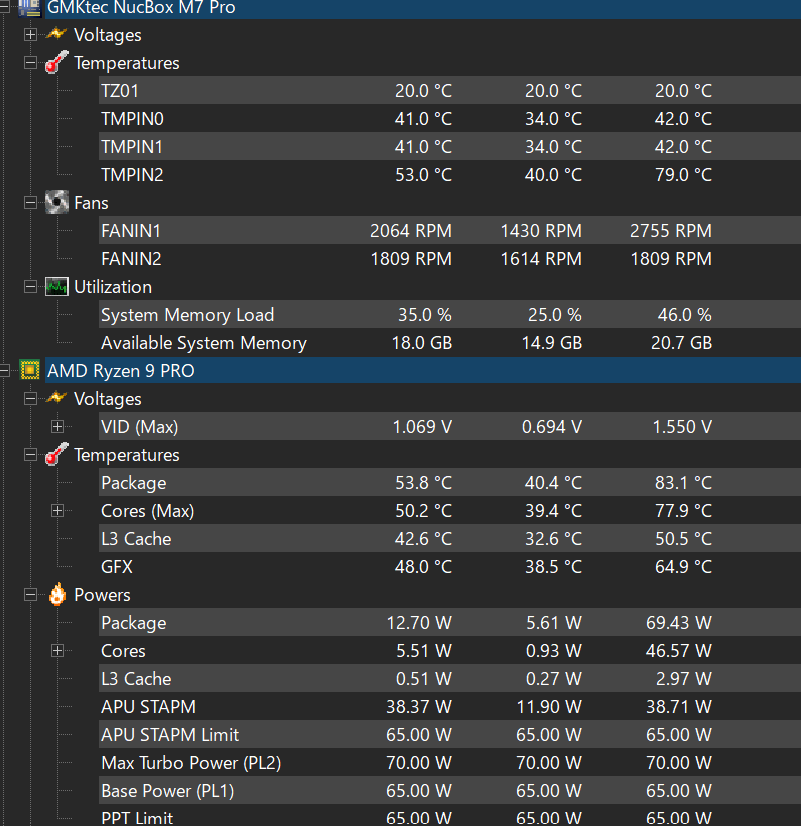Image resolution: width=801 pixels, height=826 pixels.
Task: Expand the VID (Max) row
Action: pos(57,427)
